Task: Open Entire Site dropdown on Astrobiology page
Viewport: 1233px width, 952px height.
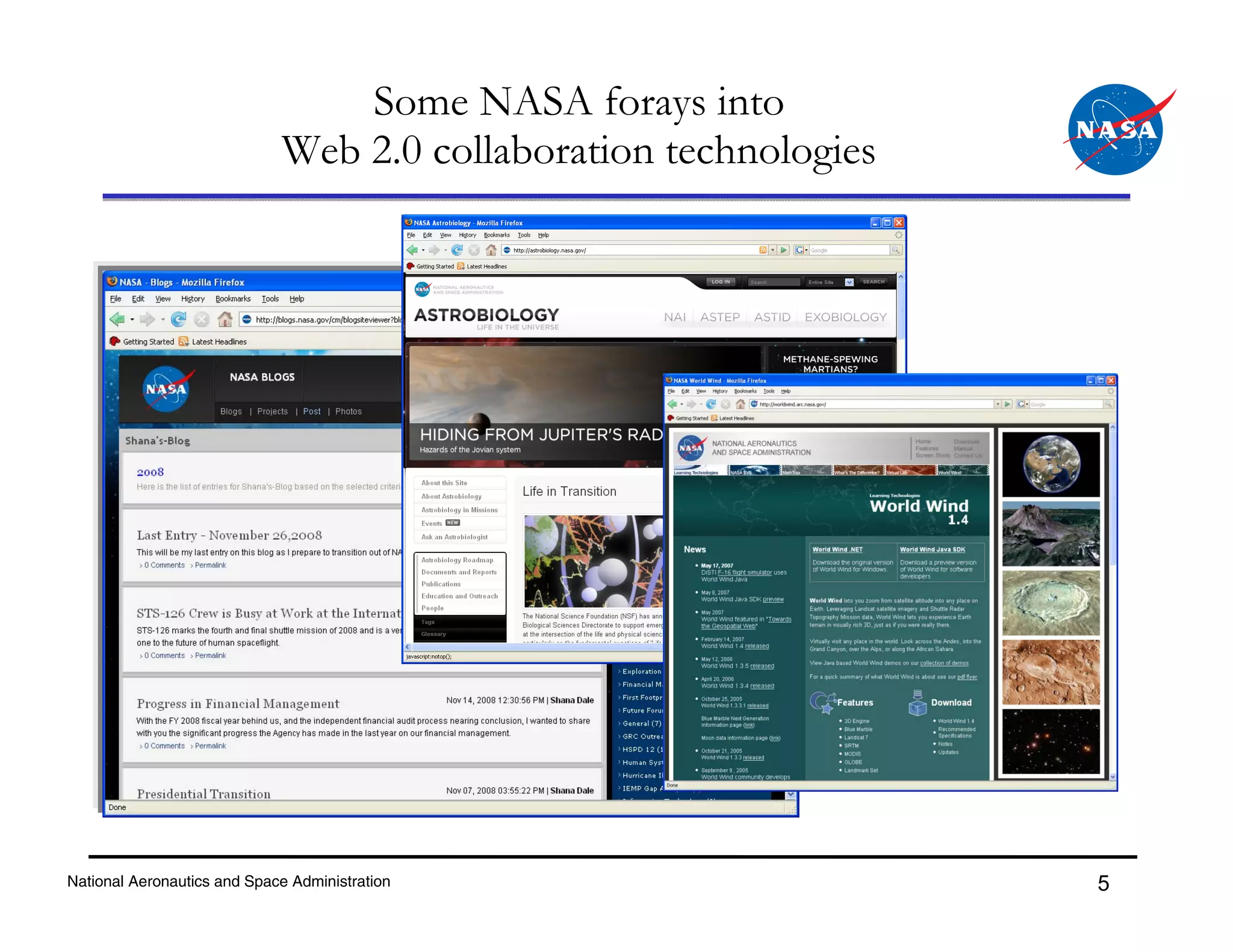Action: 849,282
